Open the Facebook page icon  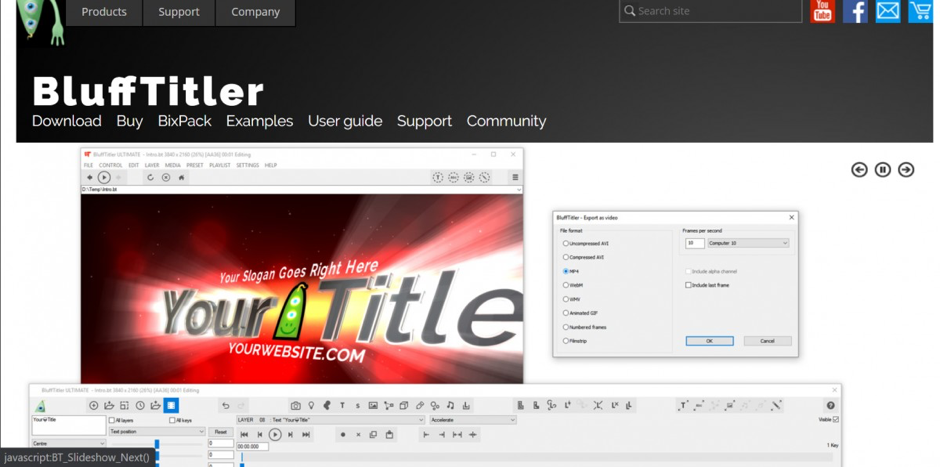855,11
